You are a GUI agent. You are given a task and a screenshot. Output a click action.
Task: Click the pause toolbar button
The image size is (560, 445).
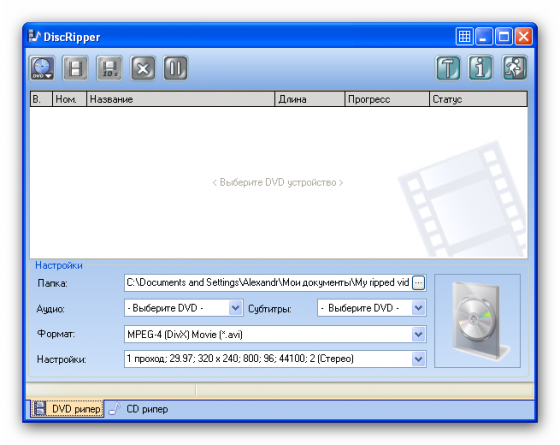(175, 68)
